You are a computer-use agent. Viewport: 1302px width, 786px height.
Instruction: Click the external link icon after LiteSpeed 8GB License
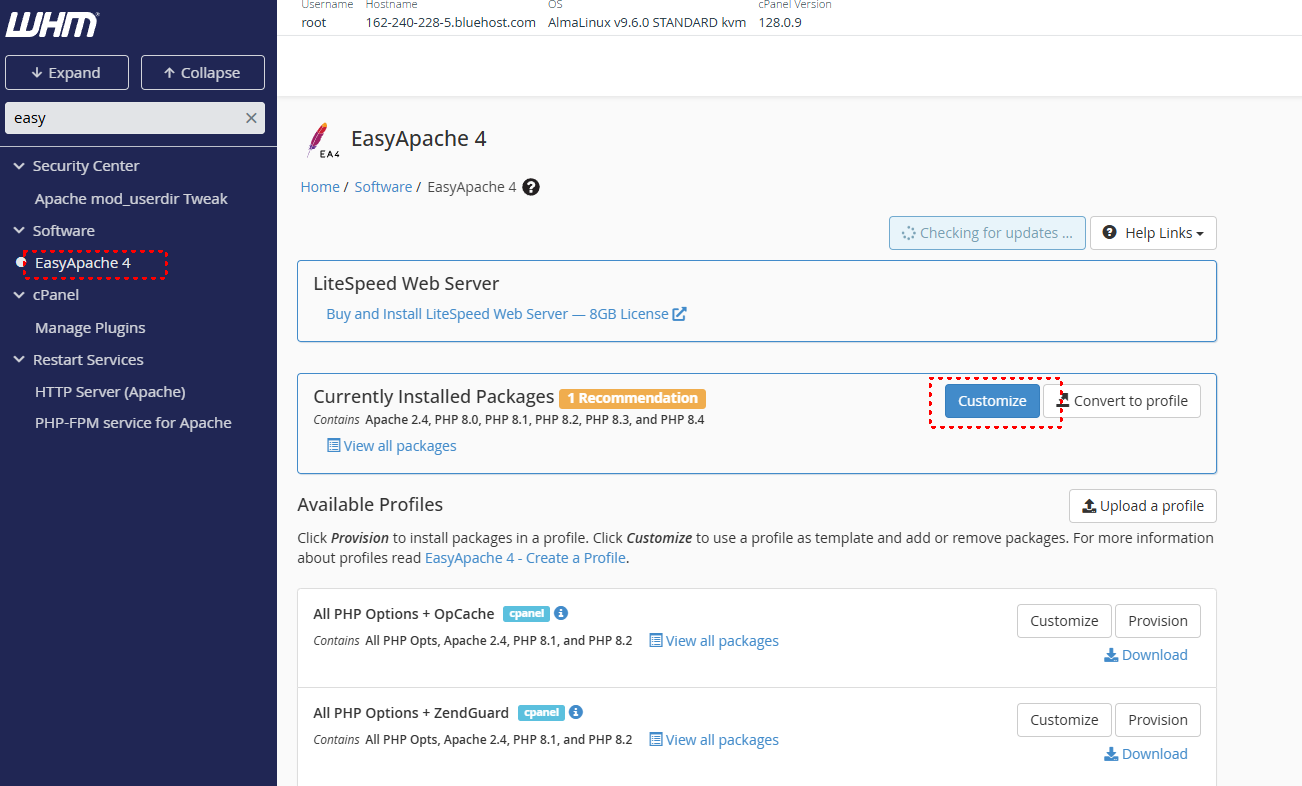point(680,314)
